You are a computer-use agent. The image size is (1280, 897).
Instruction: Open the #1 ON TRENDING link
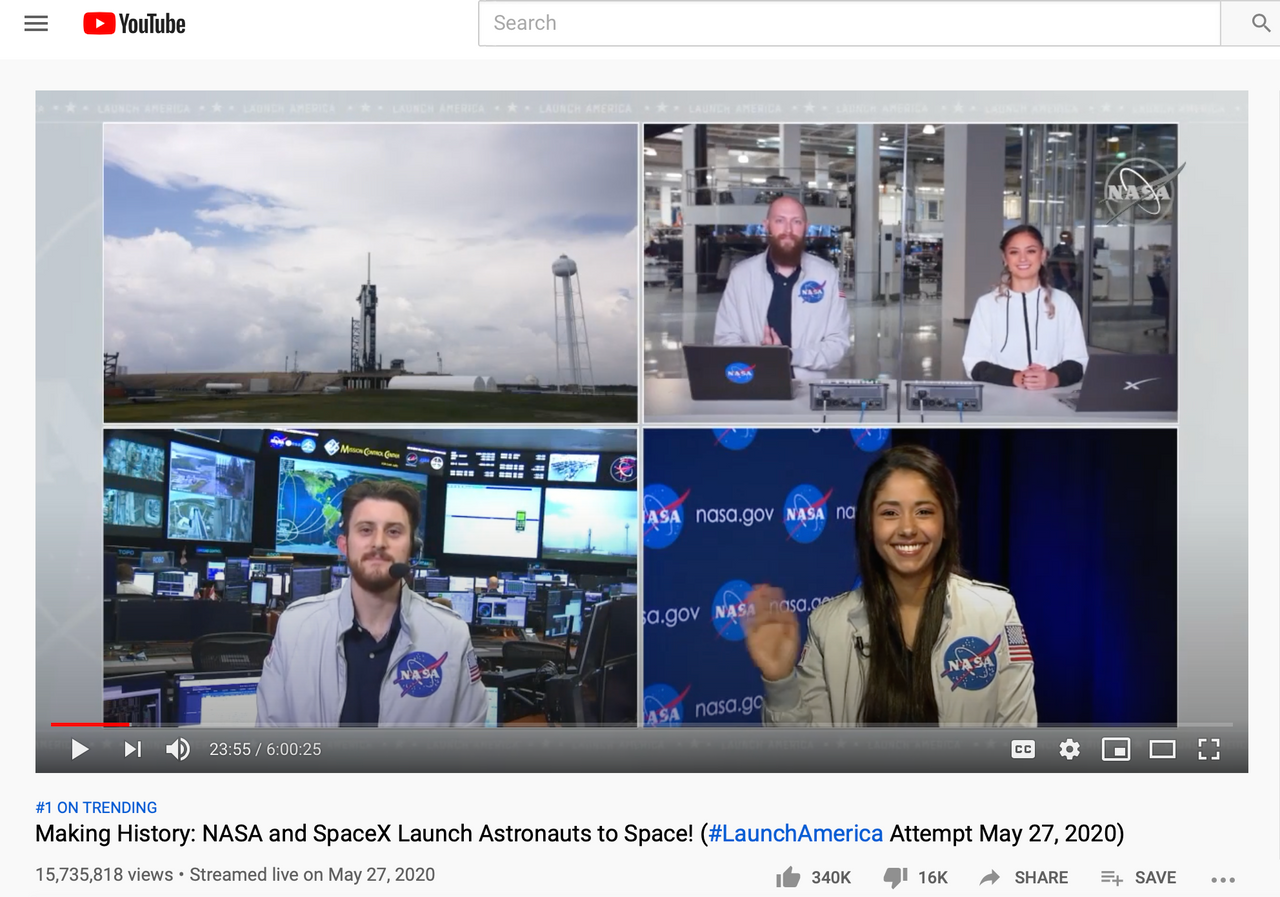pos(96,807)
